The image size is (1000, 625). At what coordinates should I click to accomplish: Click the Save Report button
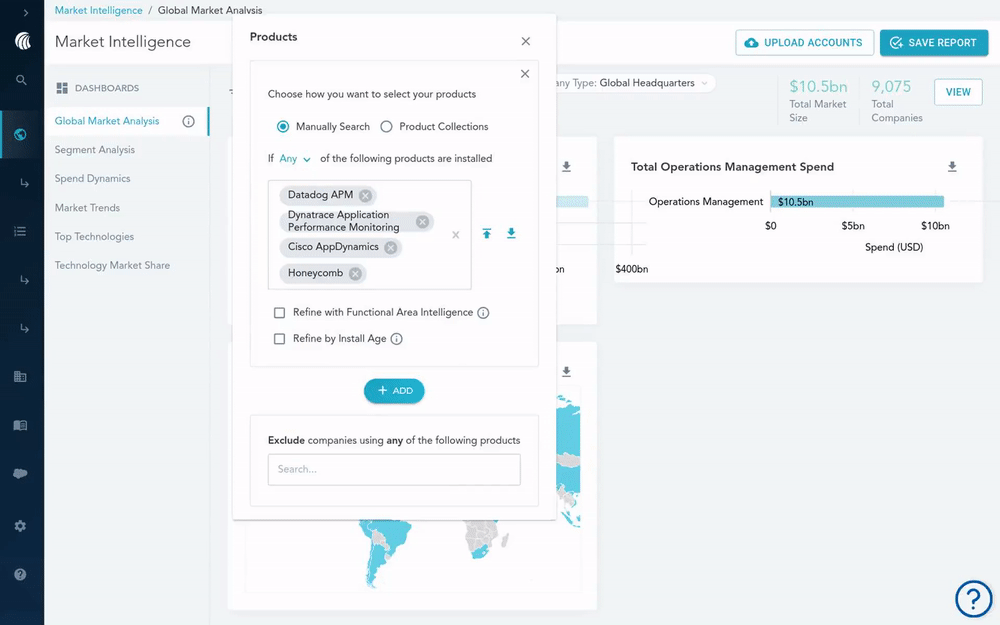click(934, 43)
